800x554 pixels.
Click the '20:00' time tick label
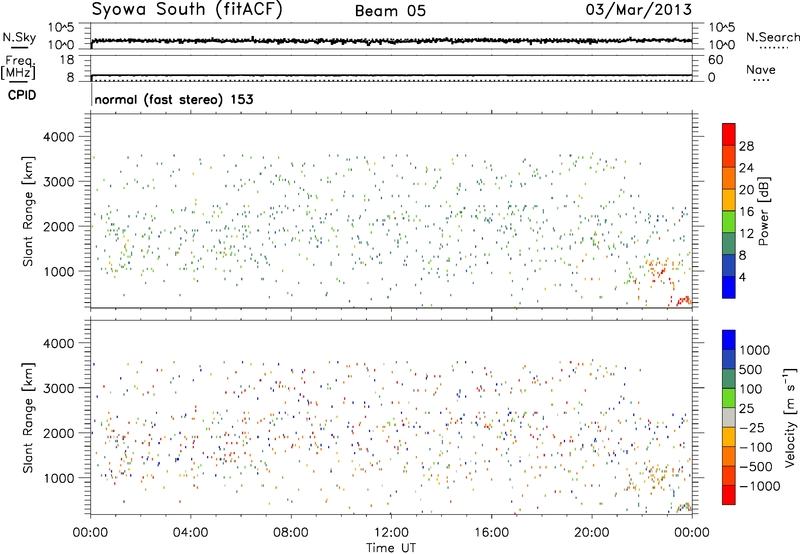592,533
